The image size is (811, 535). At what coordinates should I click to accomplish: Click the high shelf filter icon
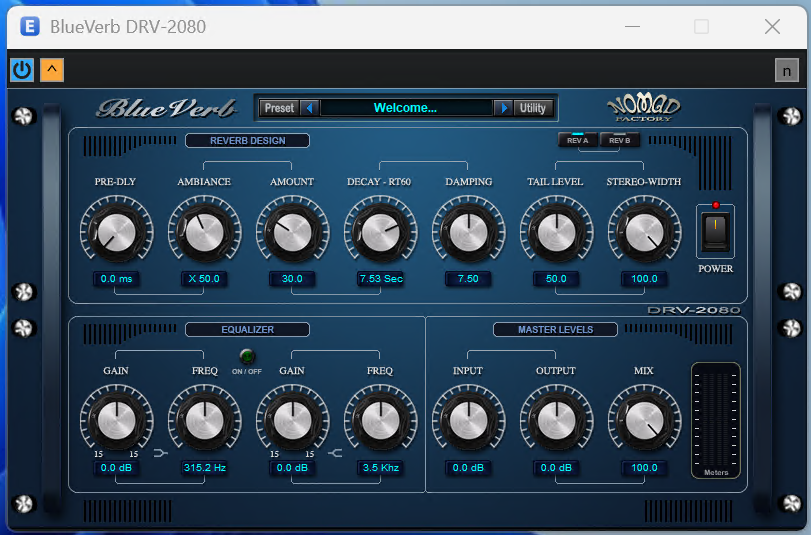click(336, 454)
